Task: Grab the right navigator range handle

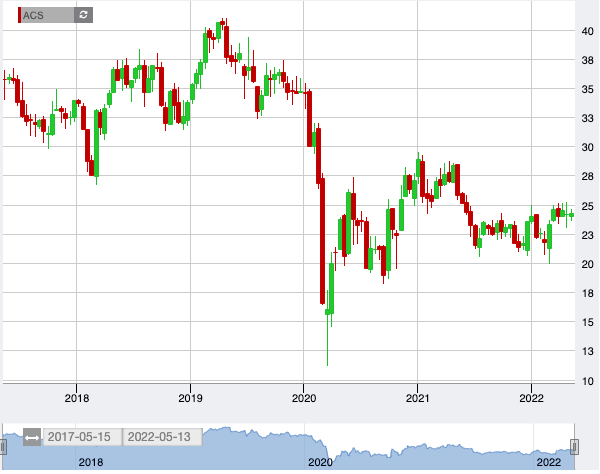Action: coord(574,447)
